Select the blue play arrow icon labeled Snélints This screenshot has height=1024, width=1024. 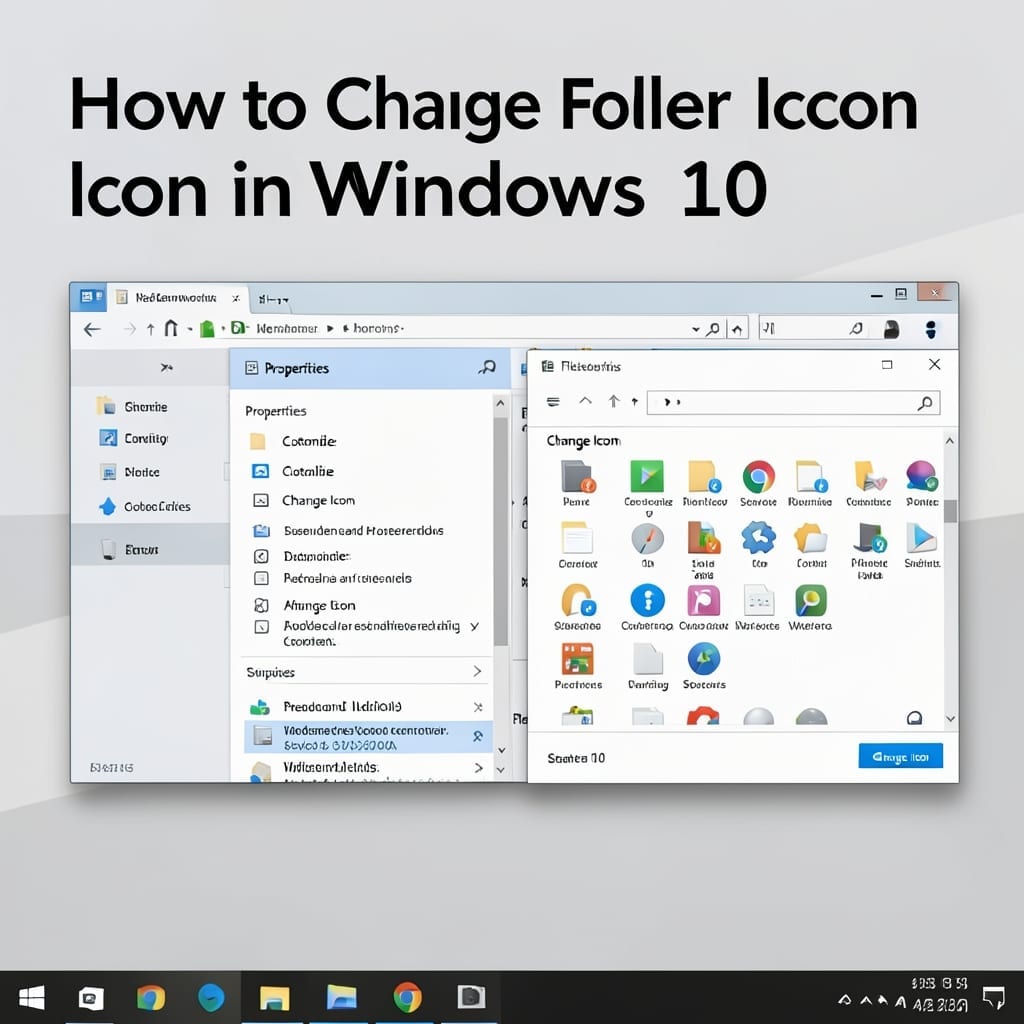(x=921, y=538)
